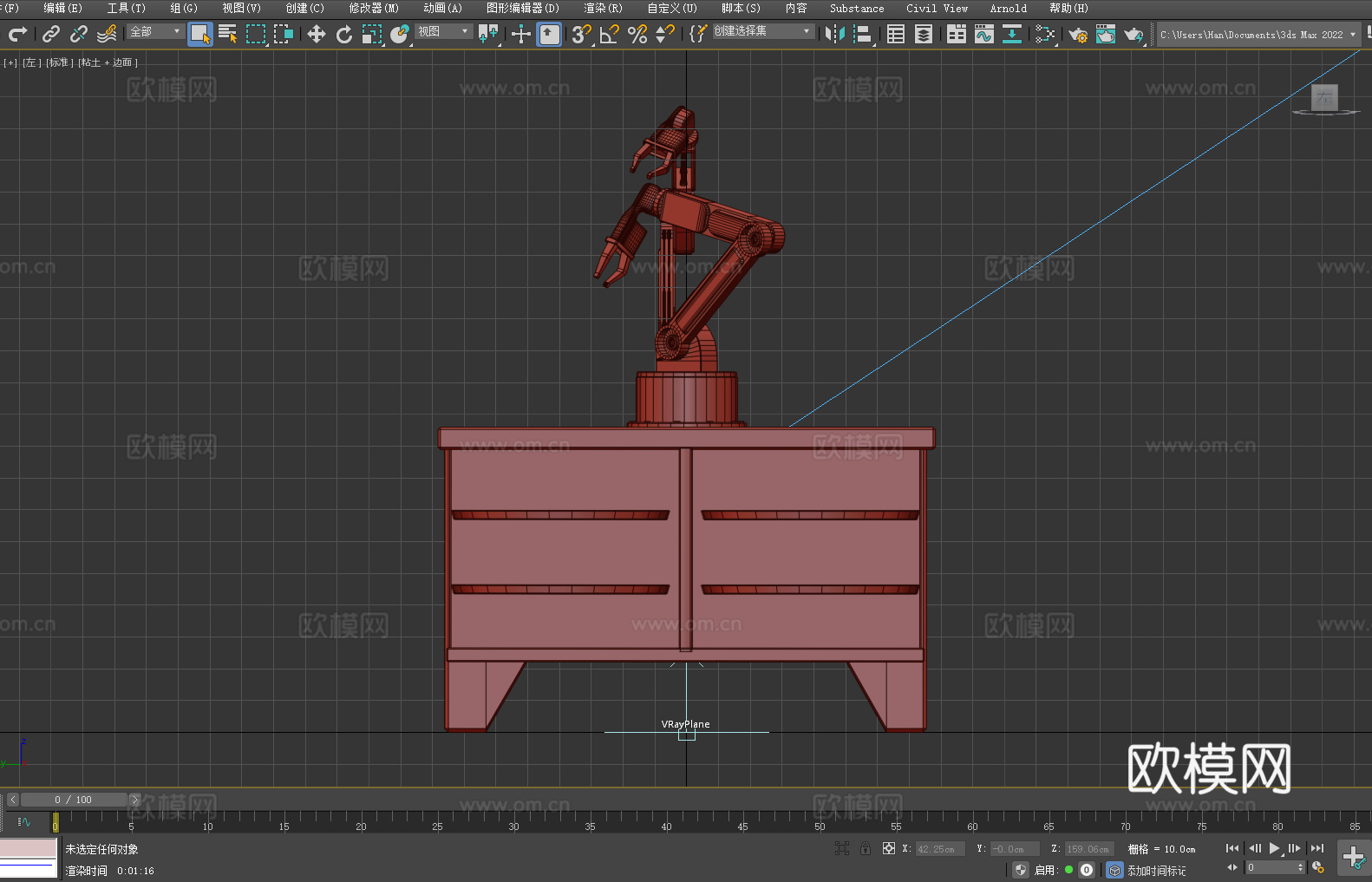Expand the 创建选择集 named selection dropdown
Viewport: 1372px width, 882px height.
762,31
